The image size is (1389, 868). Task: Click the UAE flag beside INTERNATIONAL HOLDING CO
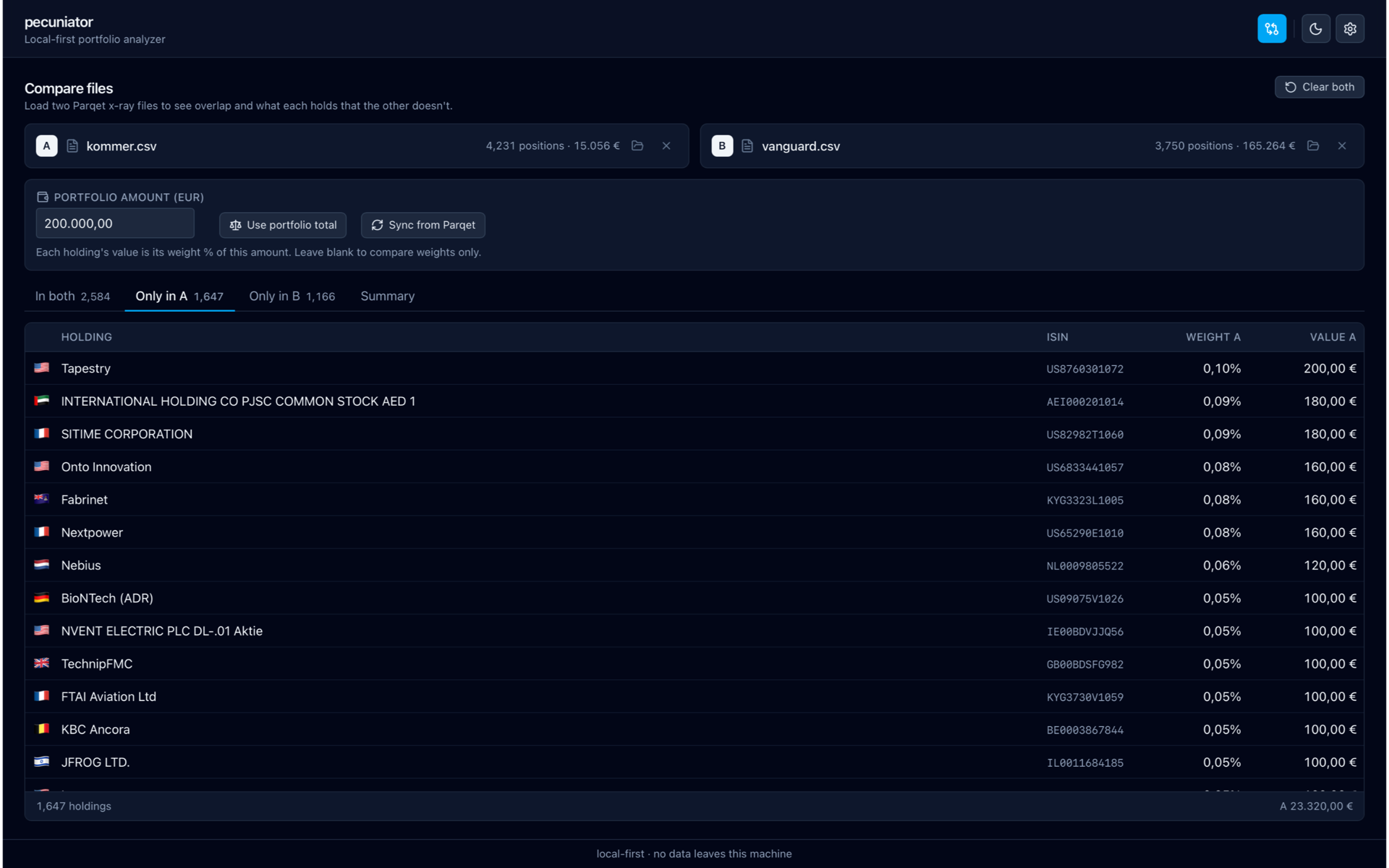coord(42,401)
